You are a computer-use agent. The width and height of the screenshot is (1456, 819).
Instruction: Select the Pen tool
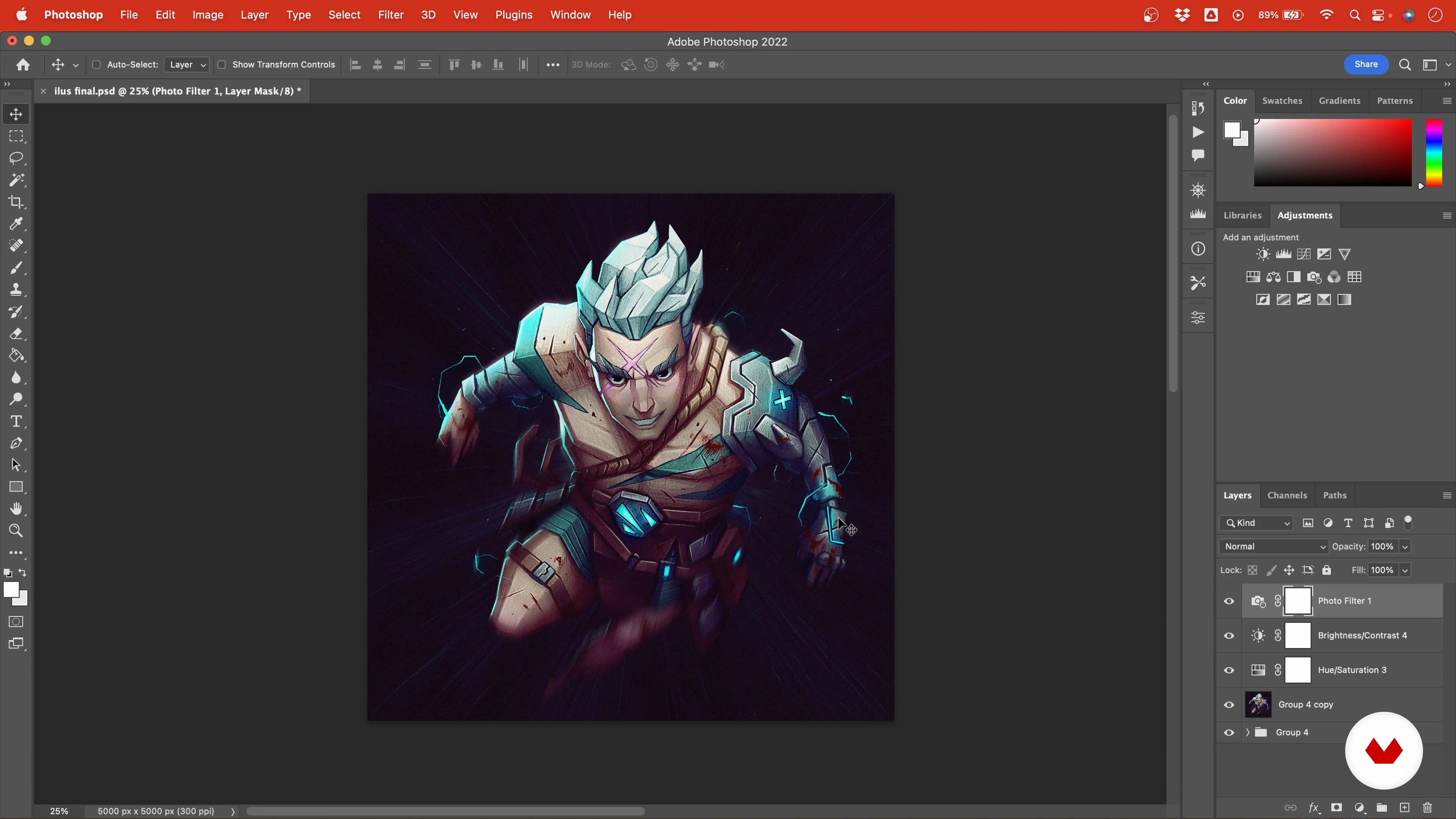[16, 443]
